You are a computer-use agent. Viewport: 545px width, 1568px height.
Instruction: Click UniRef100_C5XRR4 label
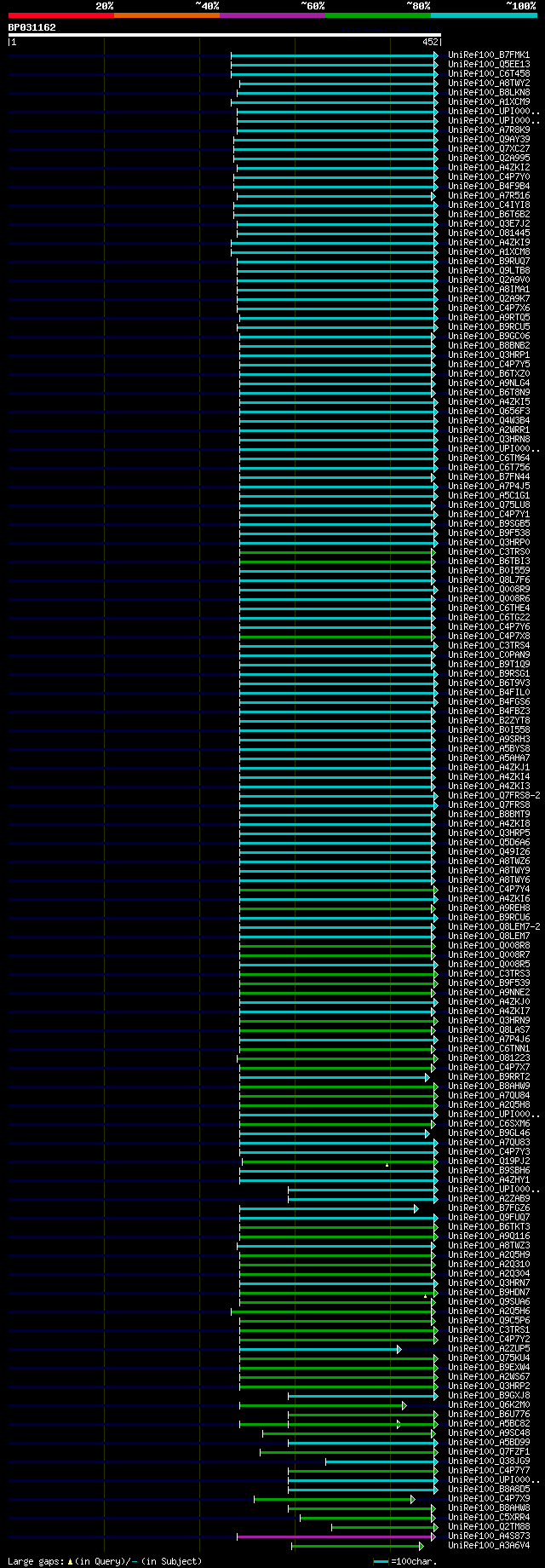pos(489,1517)
